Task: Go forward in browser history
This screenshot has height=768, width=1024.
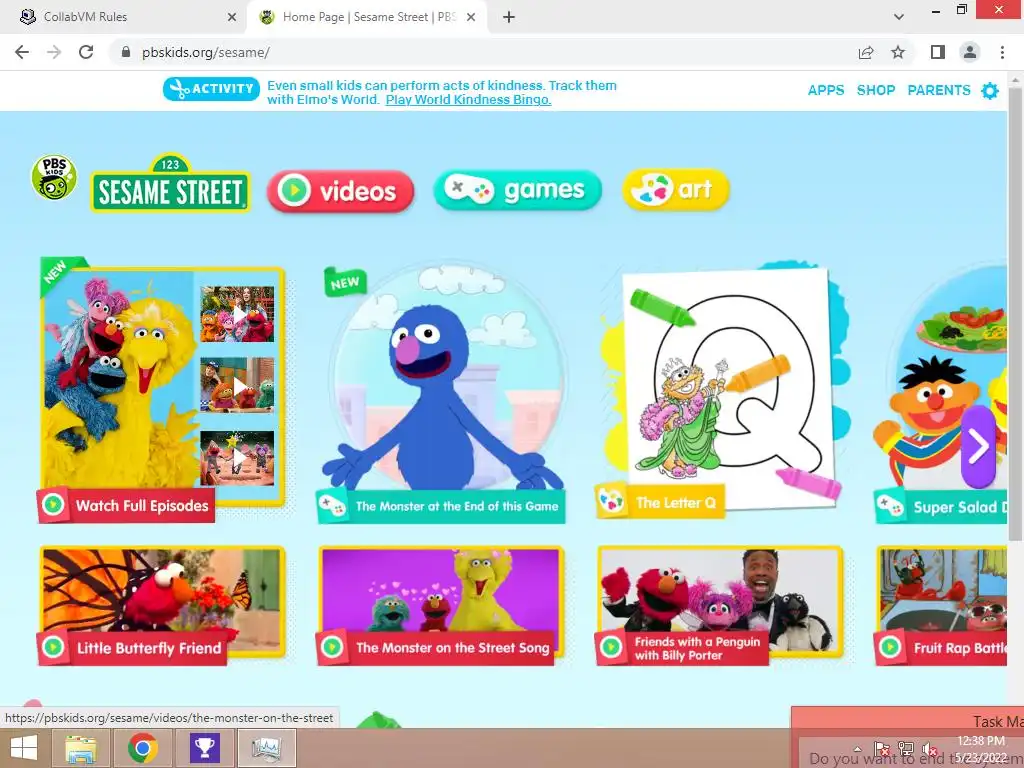Action: pyautogui.click(x=54, y=52)
